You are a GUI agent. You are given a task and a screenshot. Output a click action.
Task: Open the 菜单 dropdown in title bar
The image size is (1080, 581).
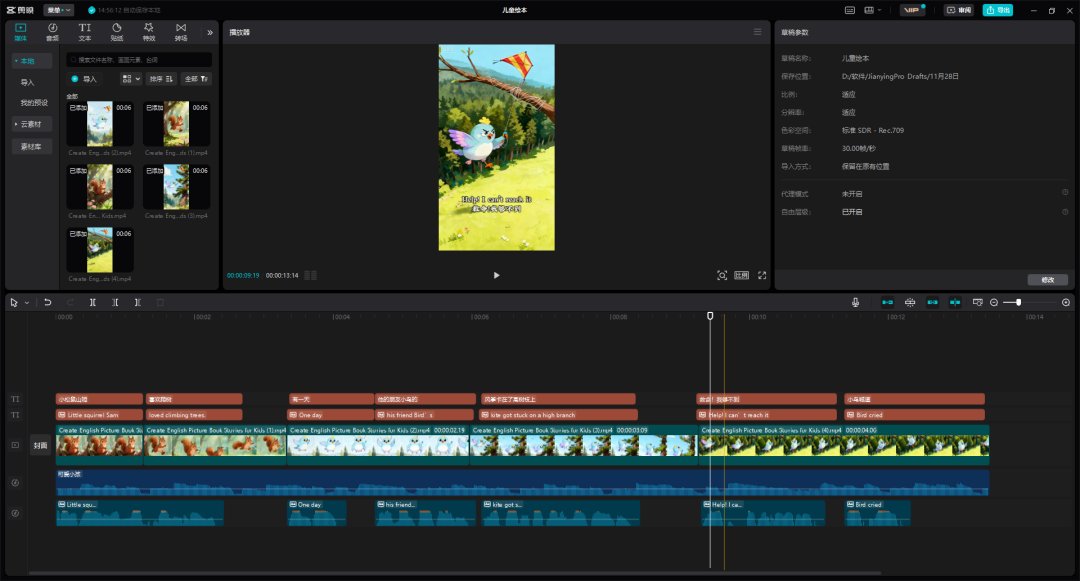pos(58,10)
